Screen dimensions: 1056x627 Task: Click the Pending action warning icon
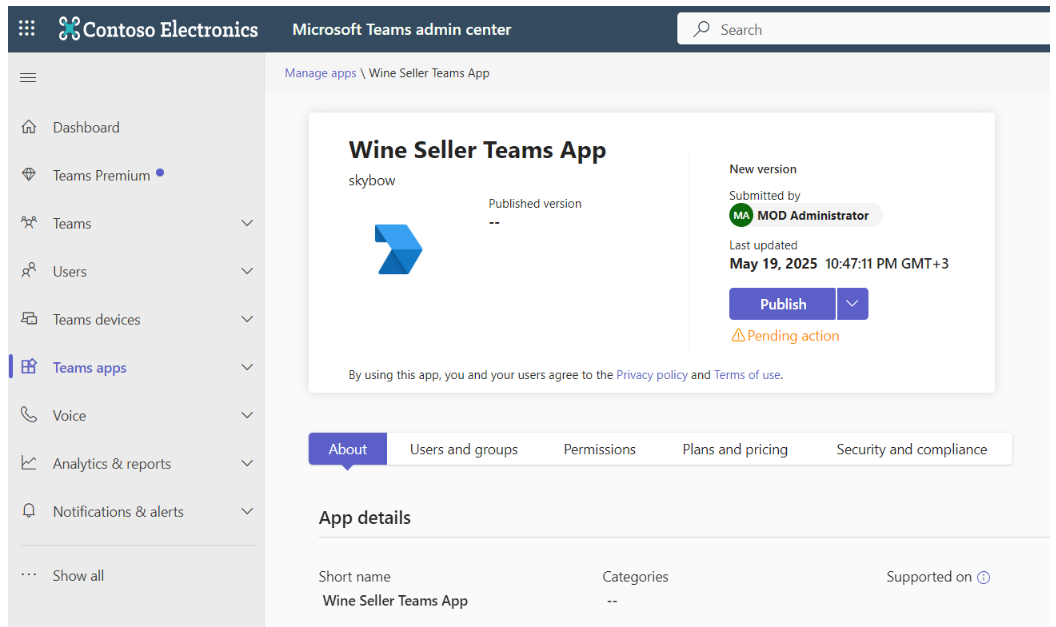738,335
